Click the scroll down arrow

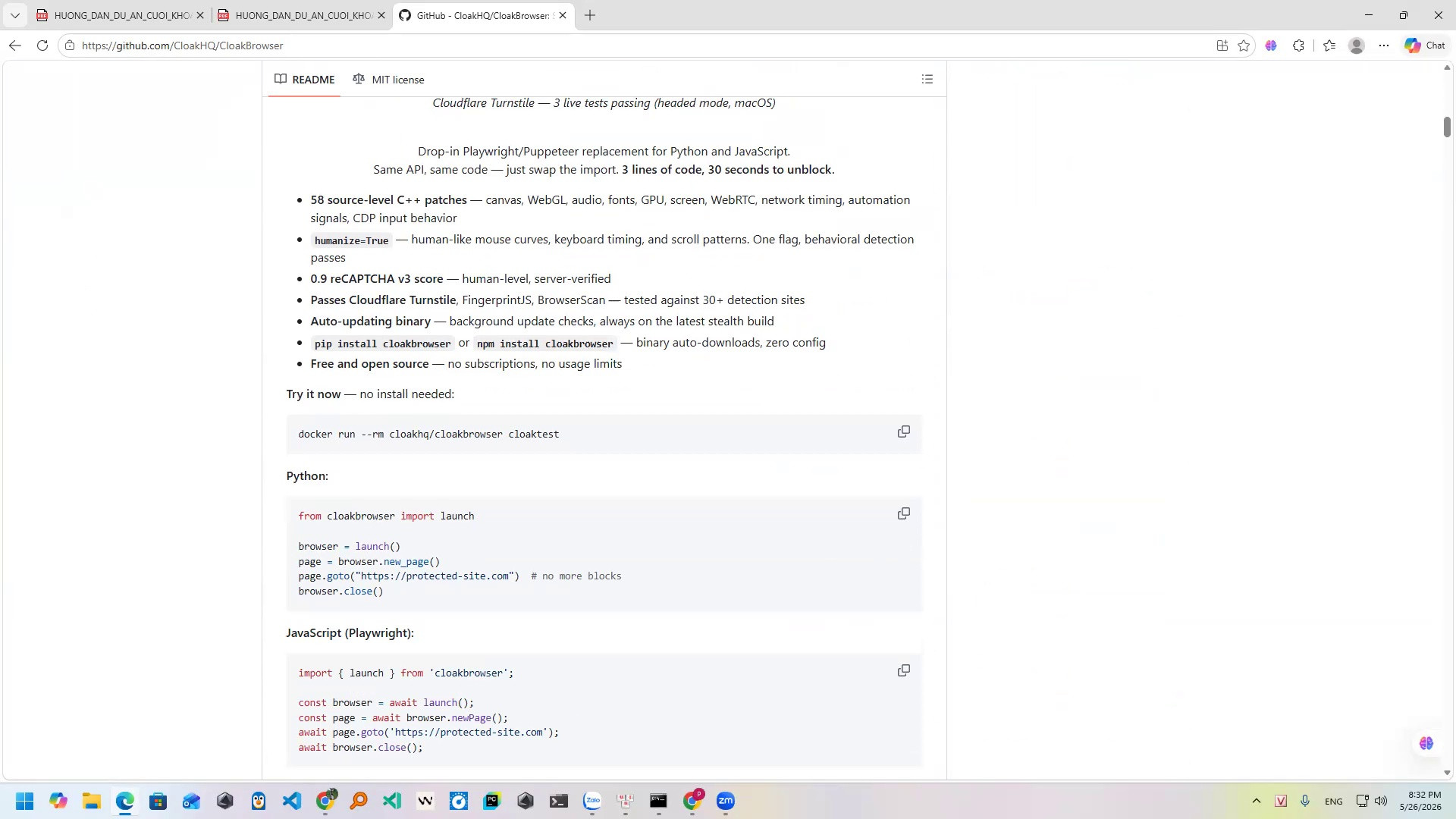coord(1447,773)
